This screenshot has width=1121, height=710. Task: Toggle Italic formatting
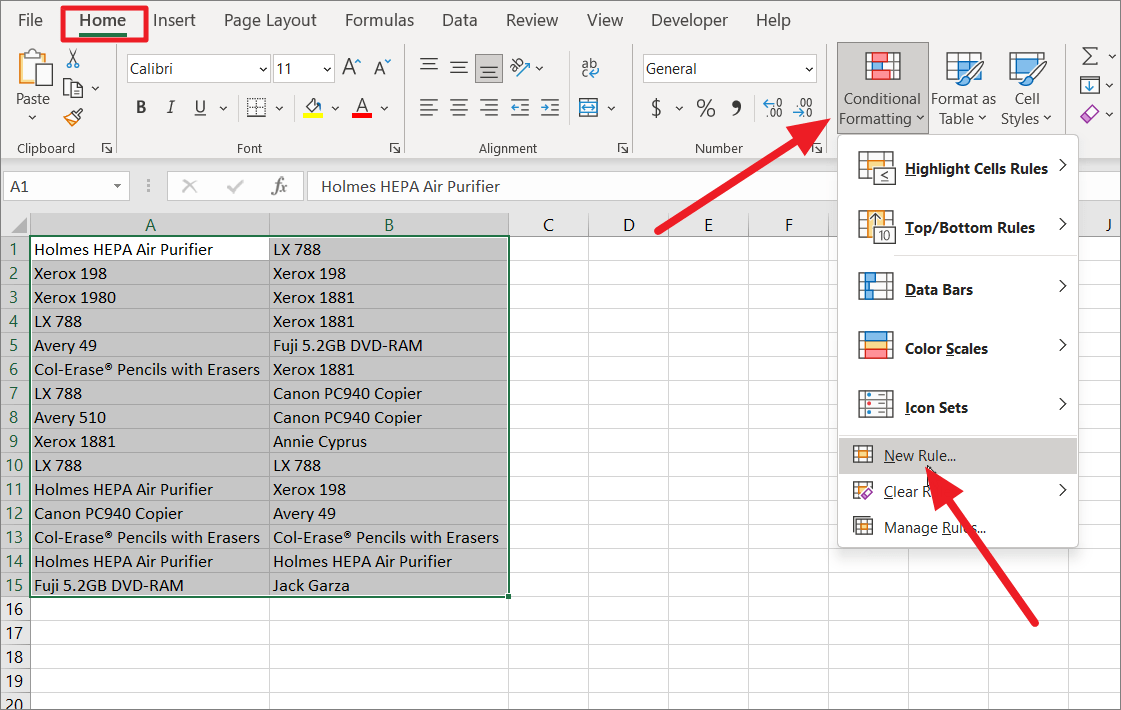171,107
